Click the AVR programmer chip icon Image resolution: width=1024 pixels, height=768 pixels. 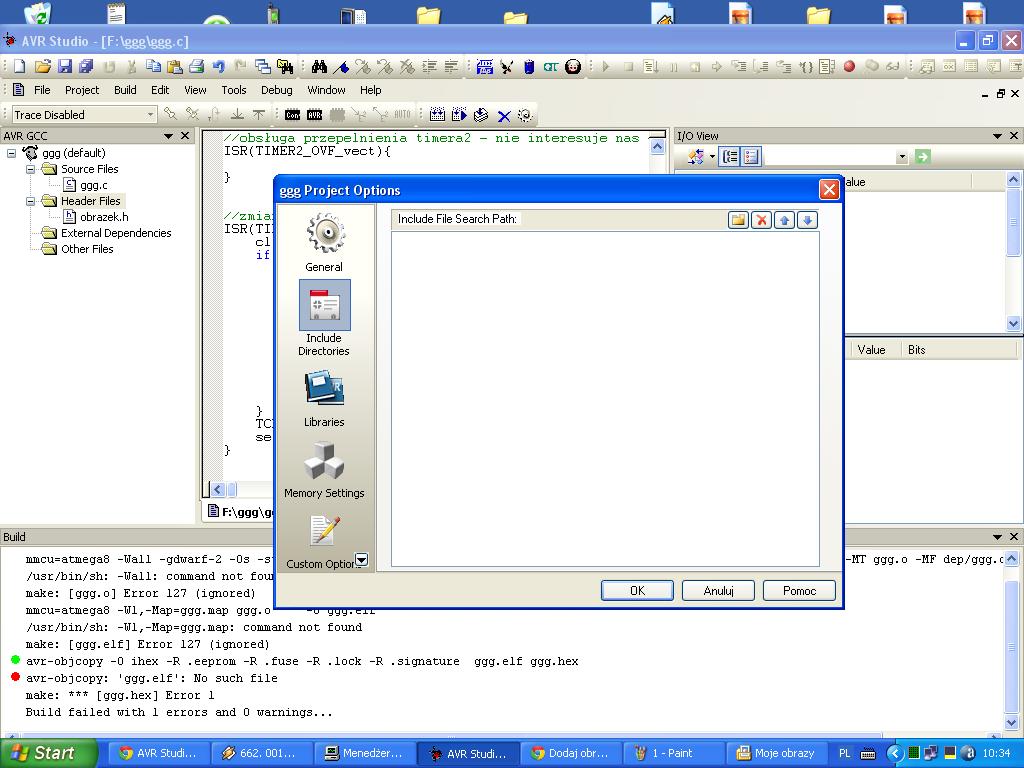315,115
